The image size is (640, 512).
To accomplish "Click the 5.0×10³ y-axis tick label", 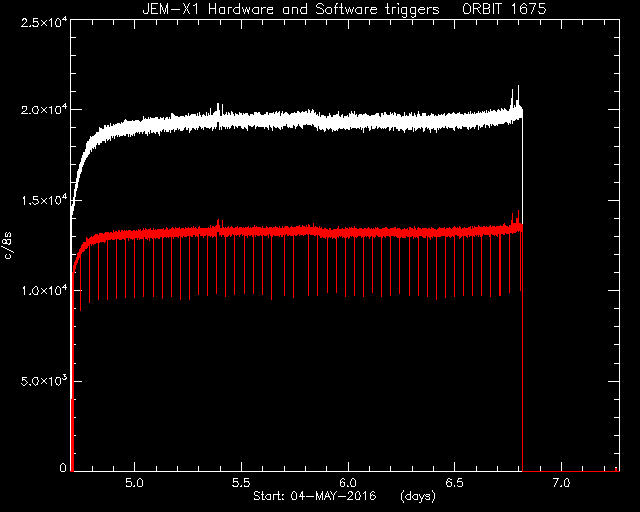I will [44, 381].
